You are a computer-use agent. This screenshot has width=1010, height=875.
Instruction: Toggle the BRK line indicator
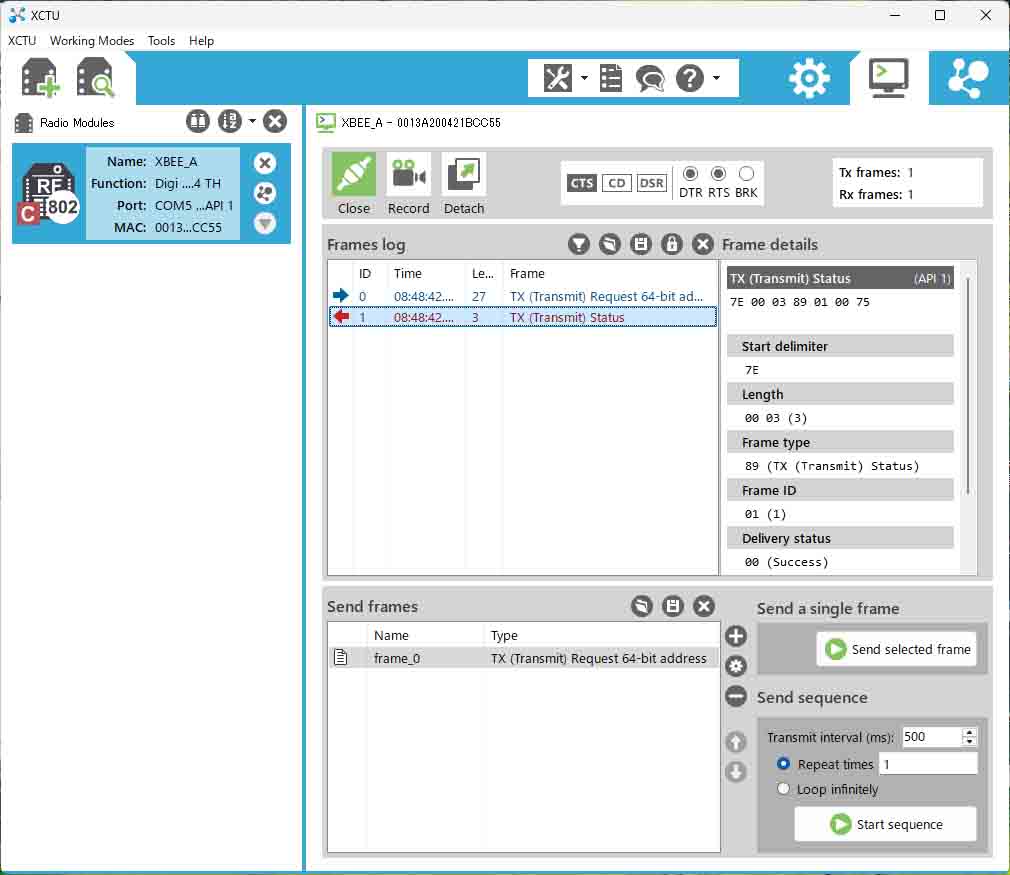click(x=747, y=174)
